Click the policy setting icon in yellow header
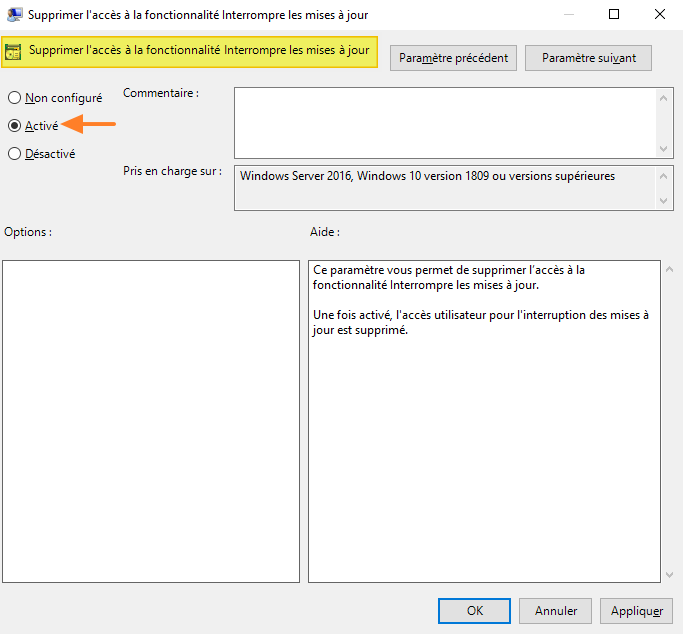This screenshot has height=634, width=683. (13, 52)
